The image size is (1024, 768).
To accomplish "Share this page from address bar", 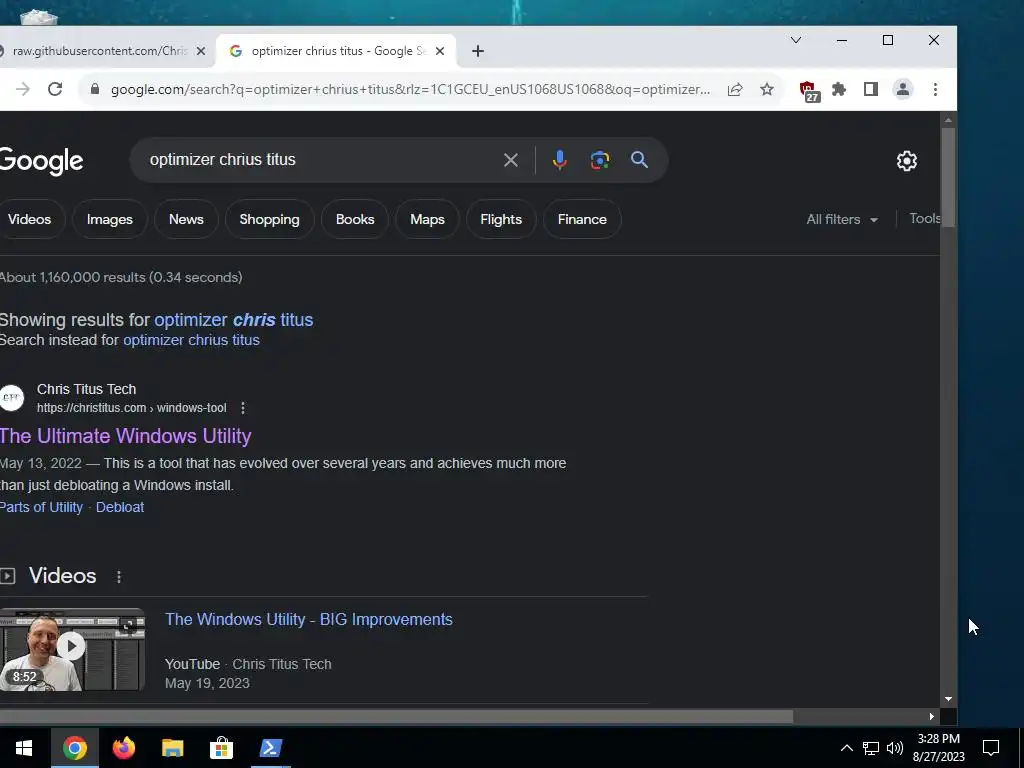I will pos(735,89).
